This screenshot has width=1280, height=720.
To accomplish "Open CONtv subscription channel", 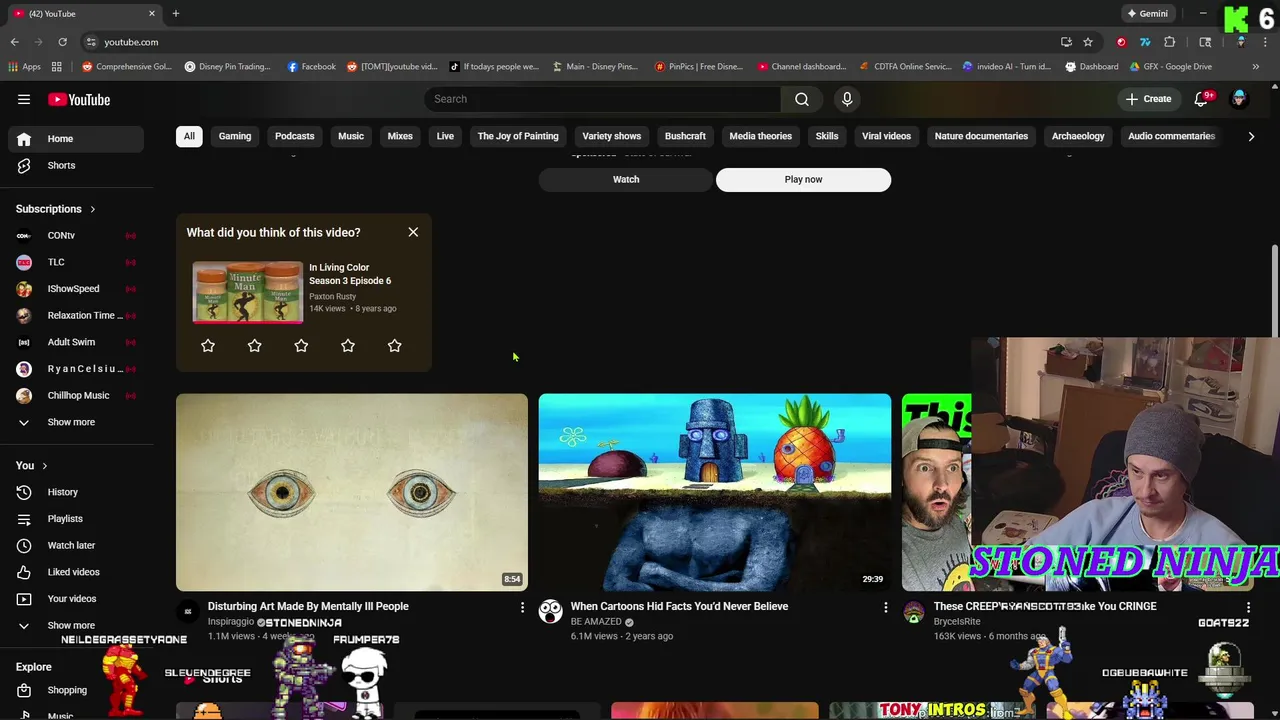I will pos(77,235).
